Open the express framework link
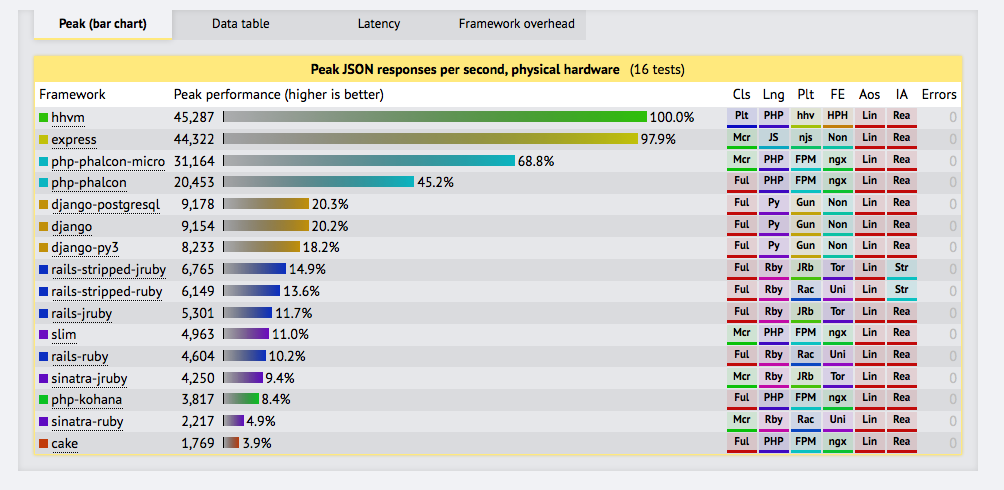 click(74, 140)
